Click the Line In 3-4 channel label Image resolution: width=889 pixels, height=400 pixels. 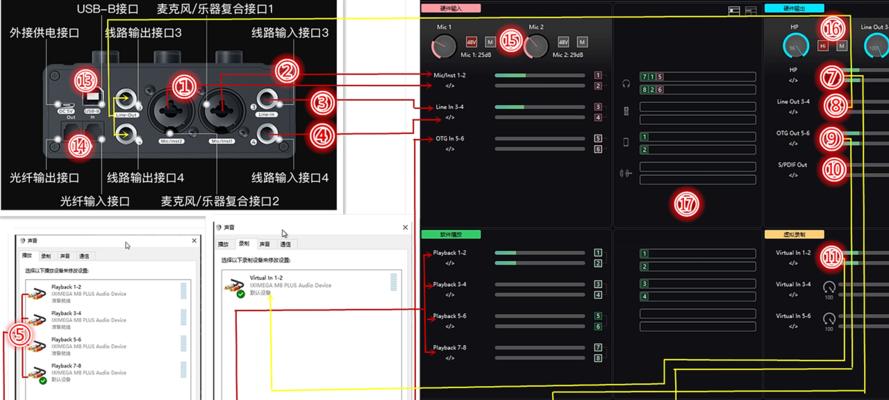(x=450, y=107)
